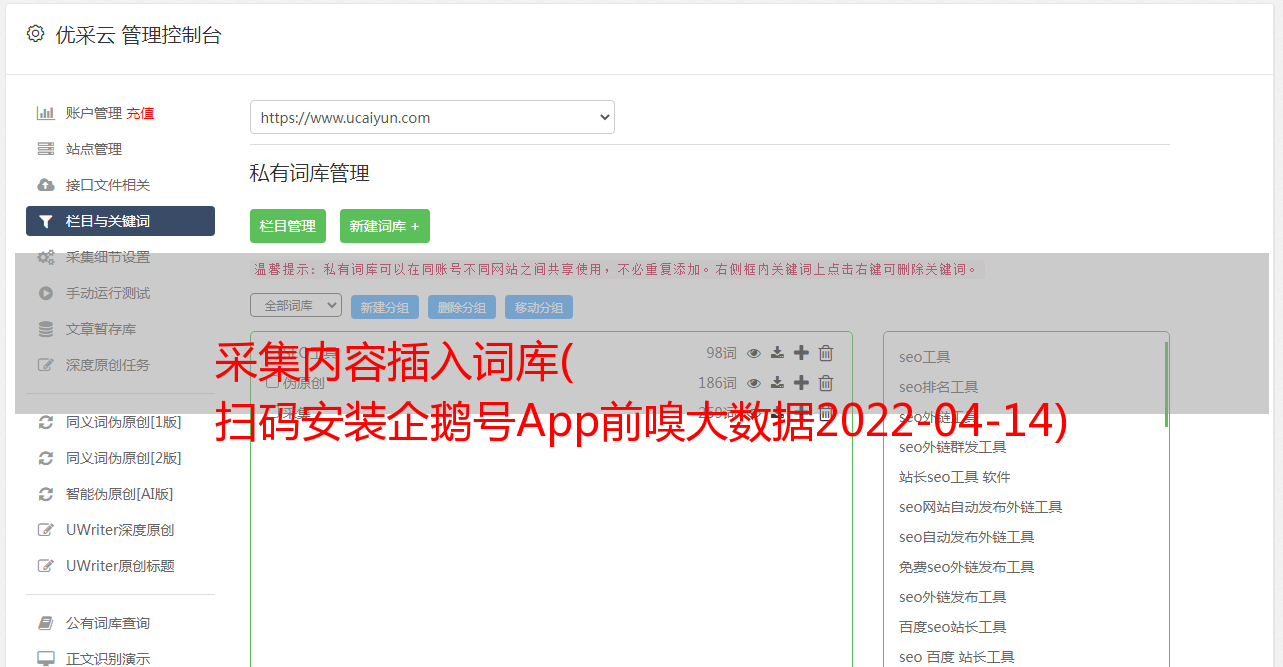Viewport: 1283px width, 667px height.
Task: Click download icon on the 186词 row
Action: (777, 383)
